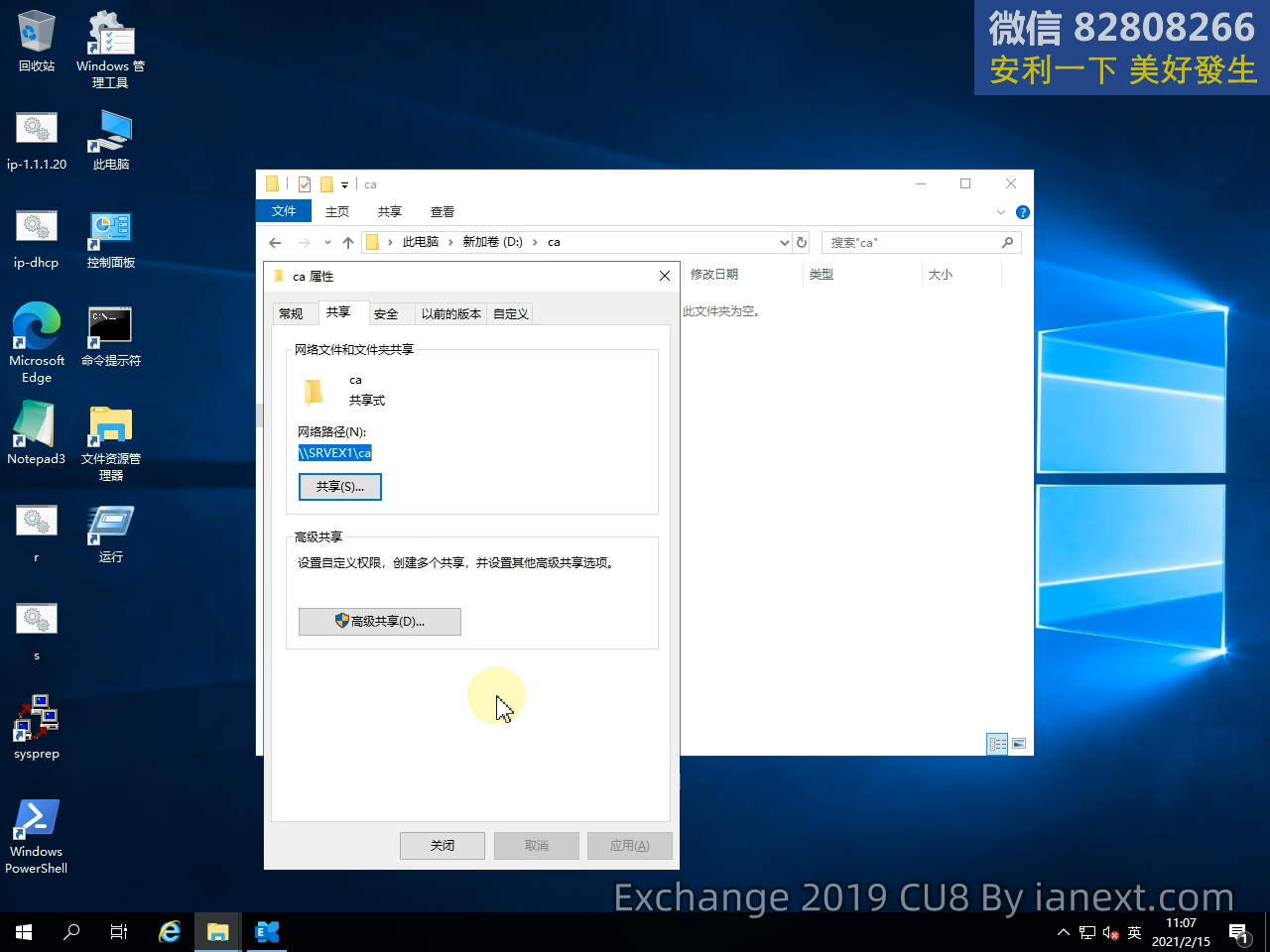
Task: Open the Windows Start menu
Action: 24,932
